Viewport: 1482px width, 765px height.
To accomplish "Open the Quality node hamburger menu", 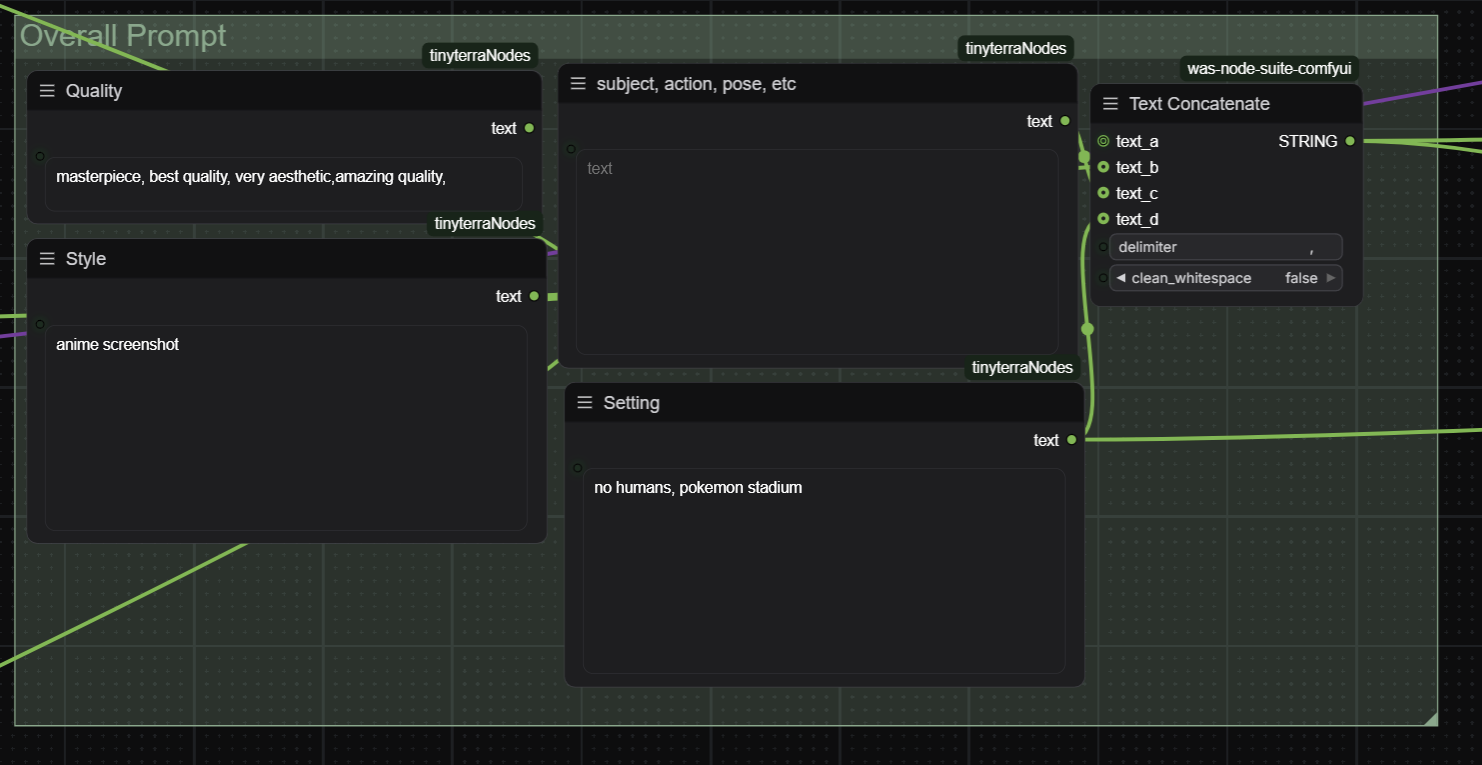I will (47, 91).
